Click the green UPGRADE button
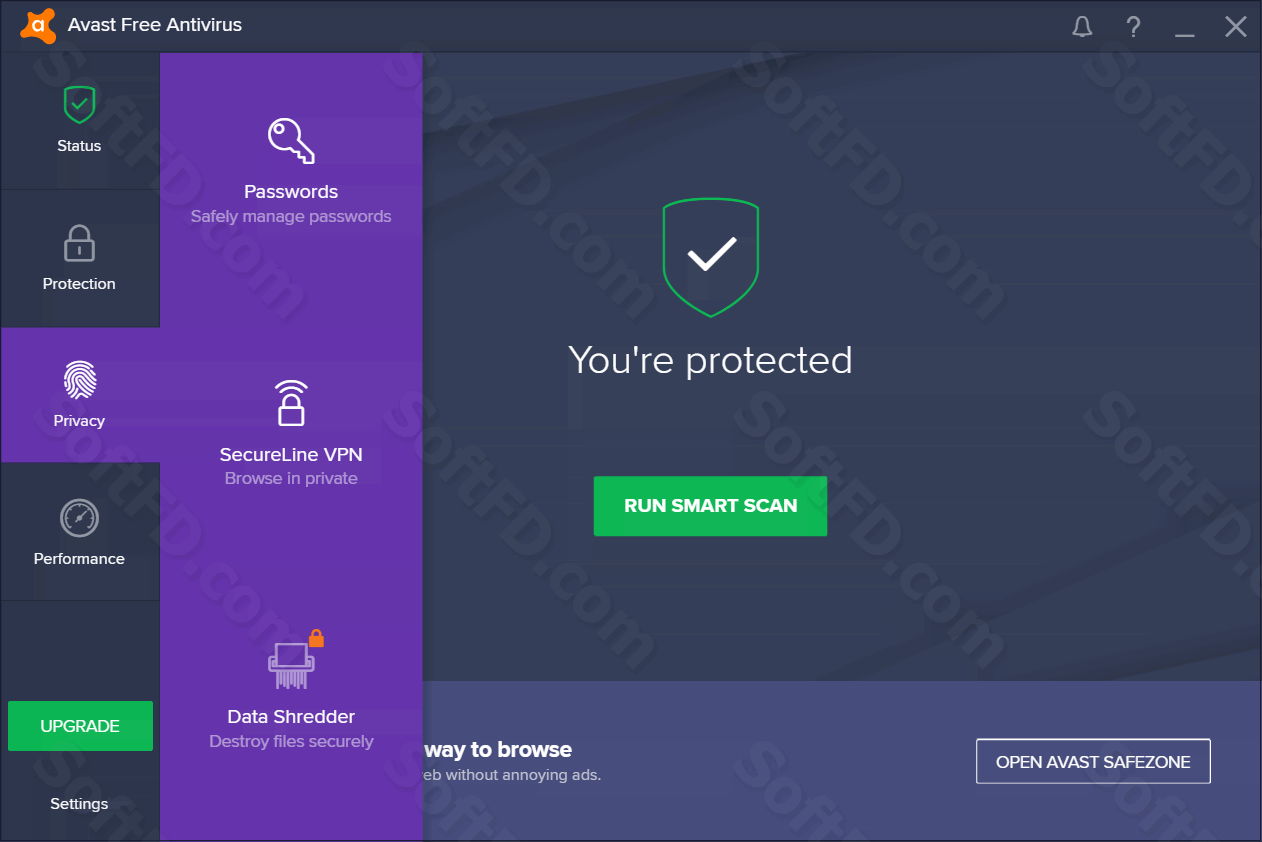 point(80,726)
